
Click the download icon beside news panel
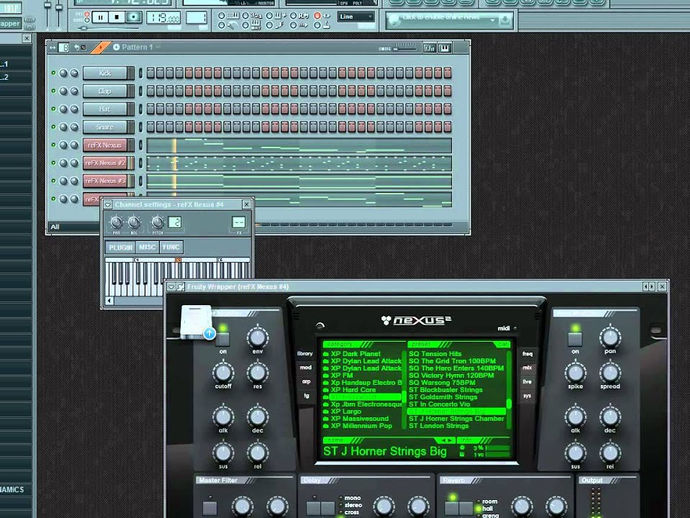click(x=505, y=20)
